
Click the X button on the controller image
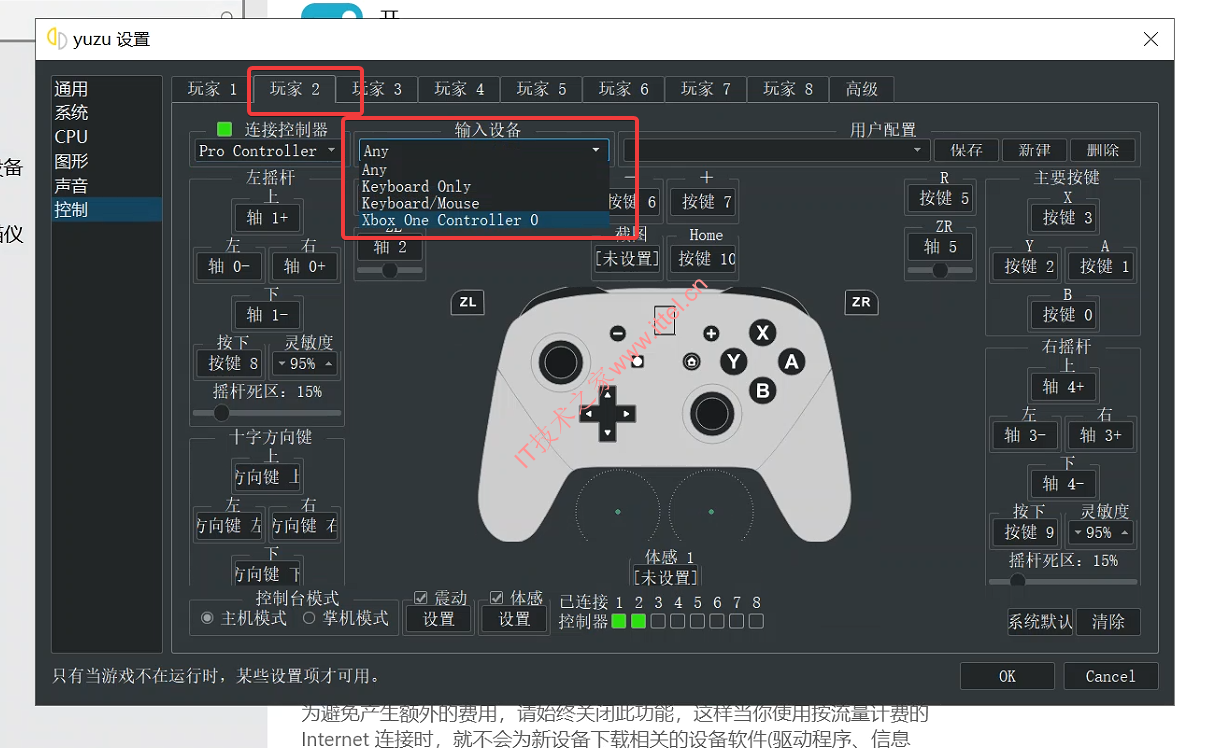click(763, 333)
